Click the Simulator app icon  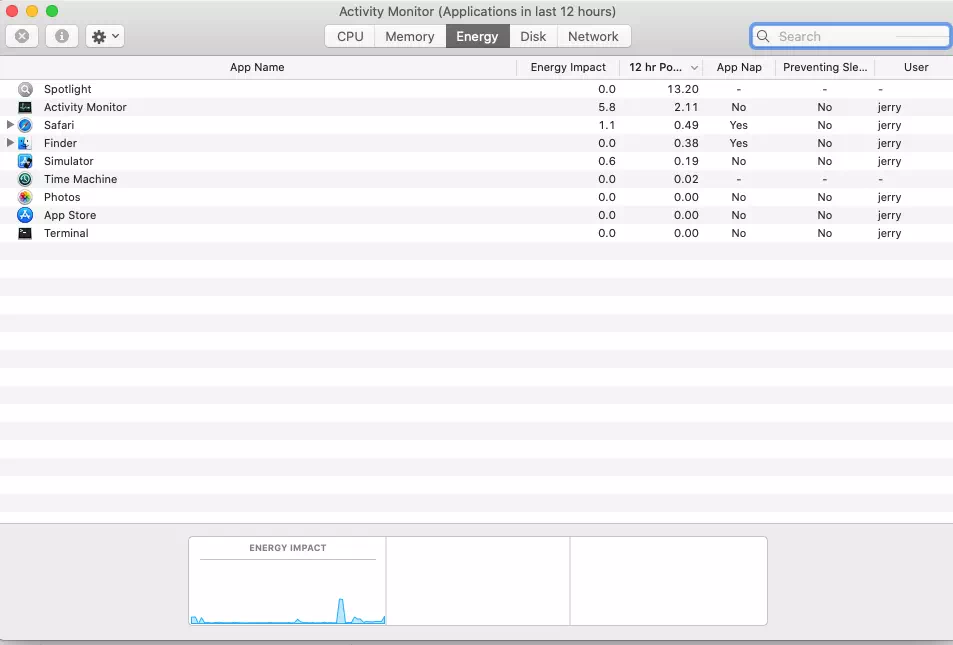[25, 161]
